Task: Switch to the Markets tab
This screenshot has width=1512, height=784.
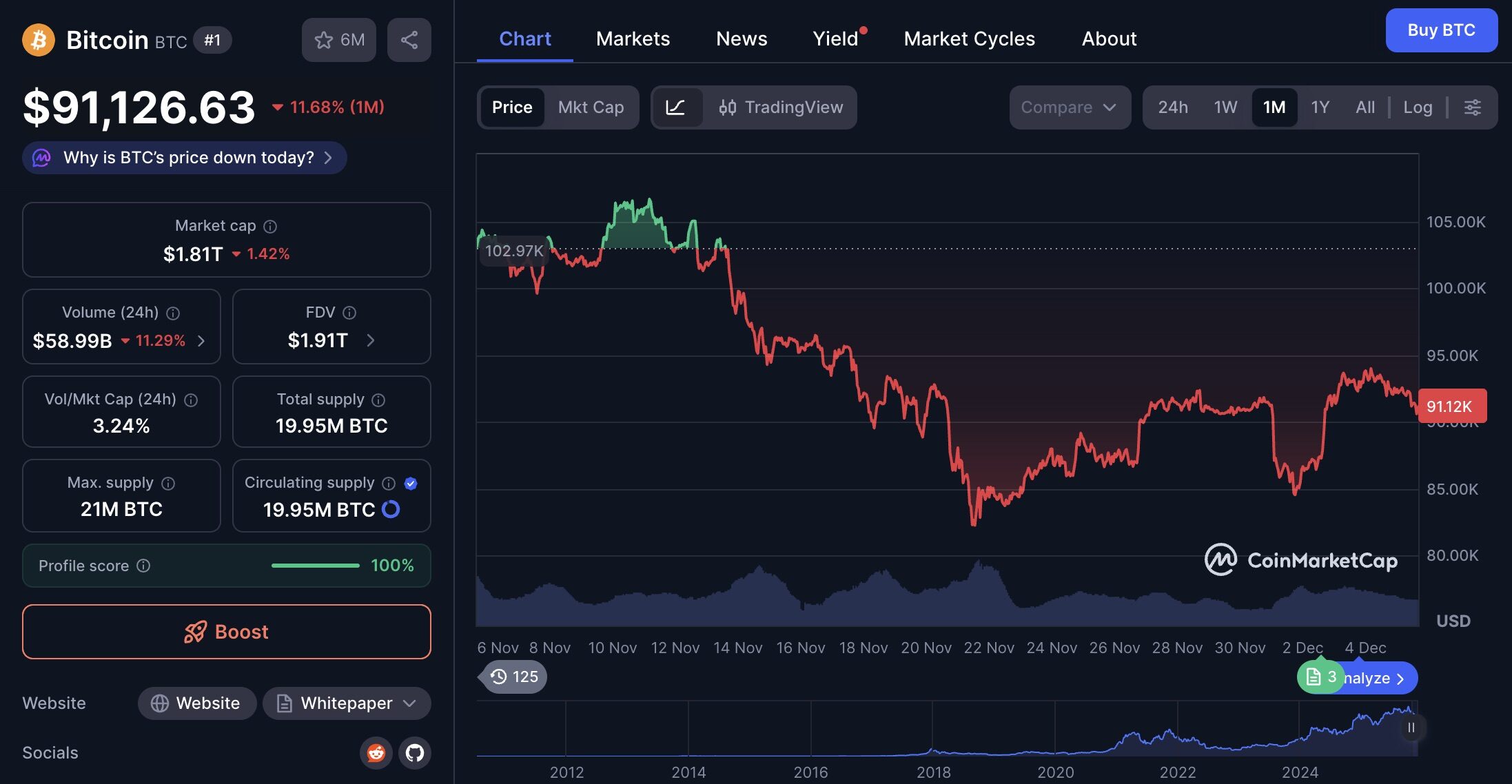Action: [633, 39]
